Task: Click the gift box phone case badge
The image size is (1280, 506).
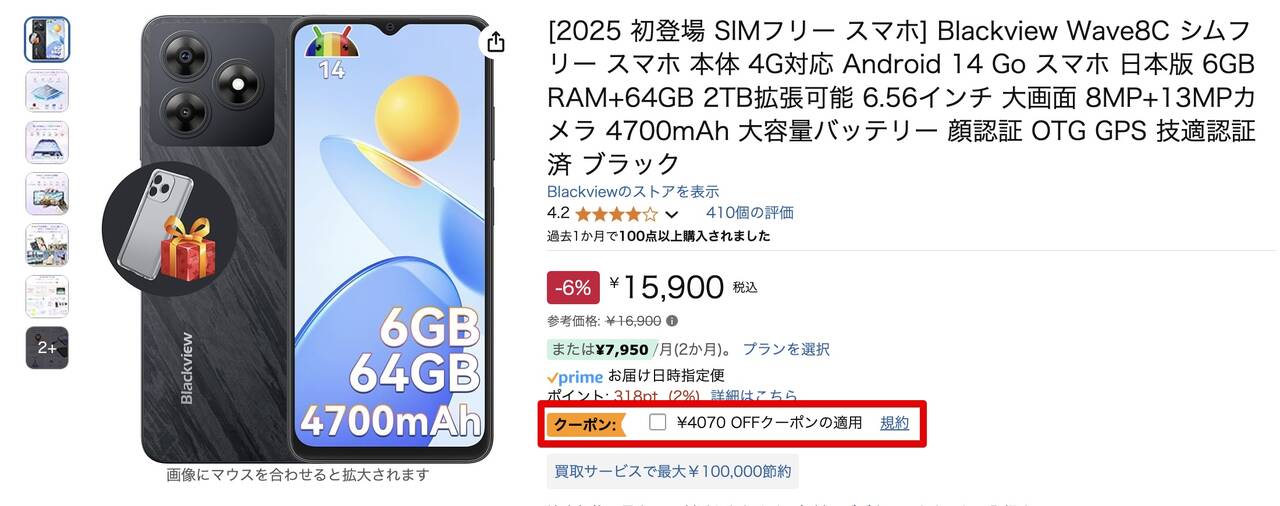Action: [169, 228]
